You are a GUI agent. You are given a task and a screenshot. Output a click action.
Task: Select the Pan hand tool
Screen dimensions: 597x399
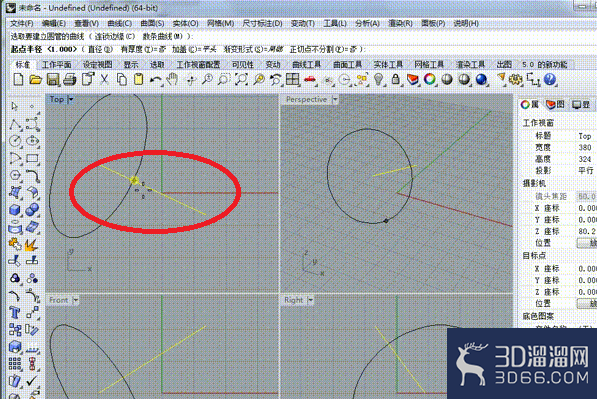(x=173, y=79)
